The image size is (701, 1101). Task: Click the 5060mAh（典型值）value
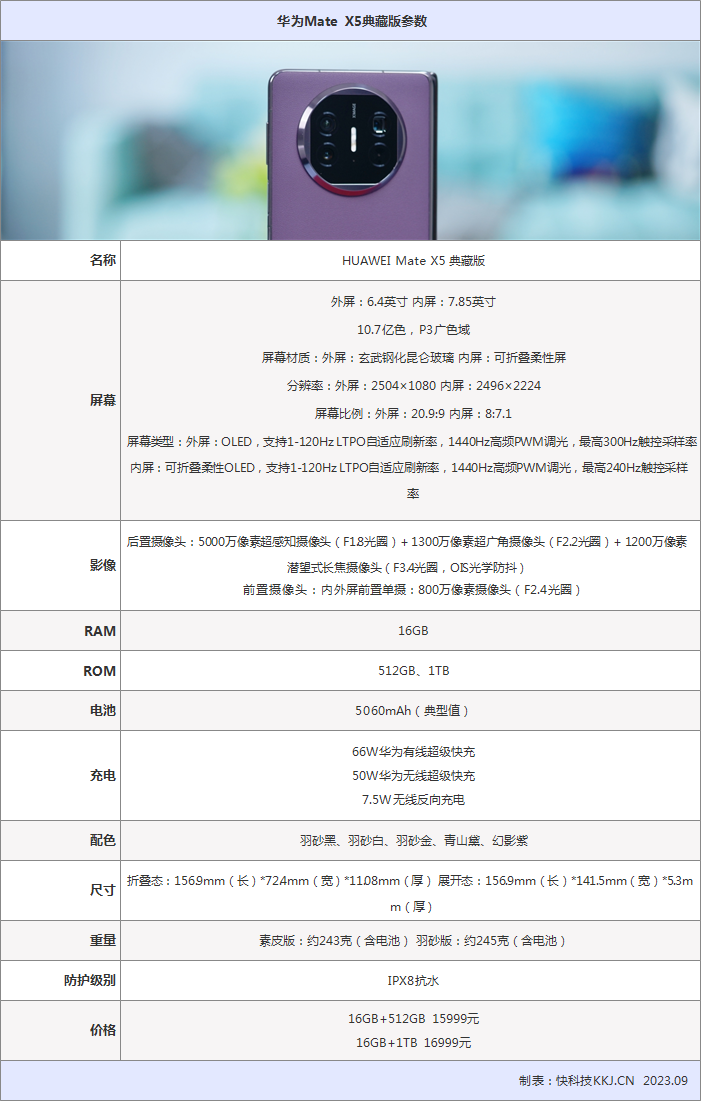point(412,711)
